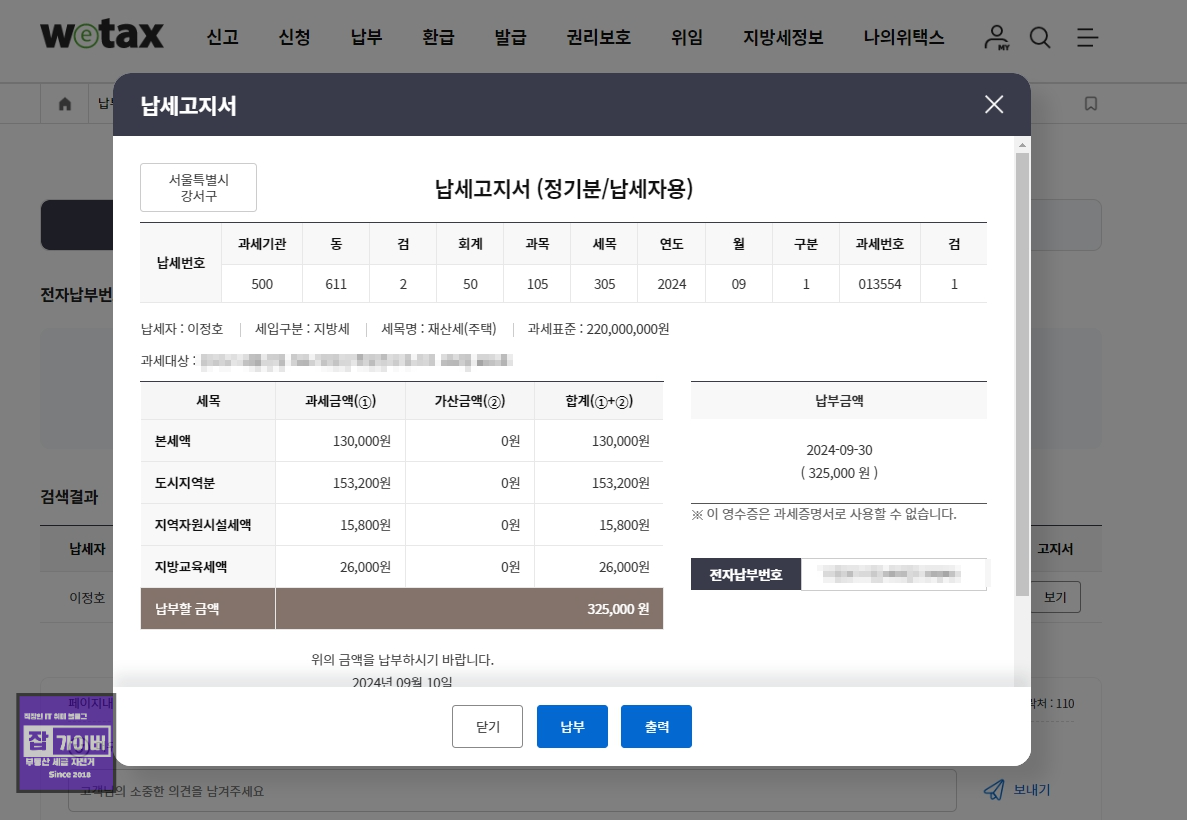The width and height of the screenshot is (1187, 820).
Task: Open the 신고 menu
Action: point(223,37)
